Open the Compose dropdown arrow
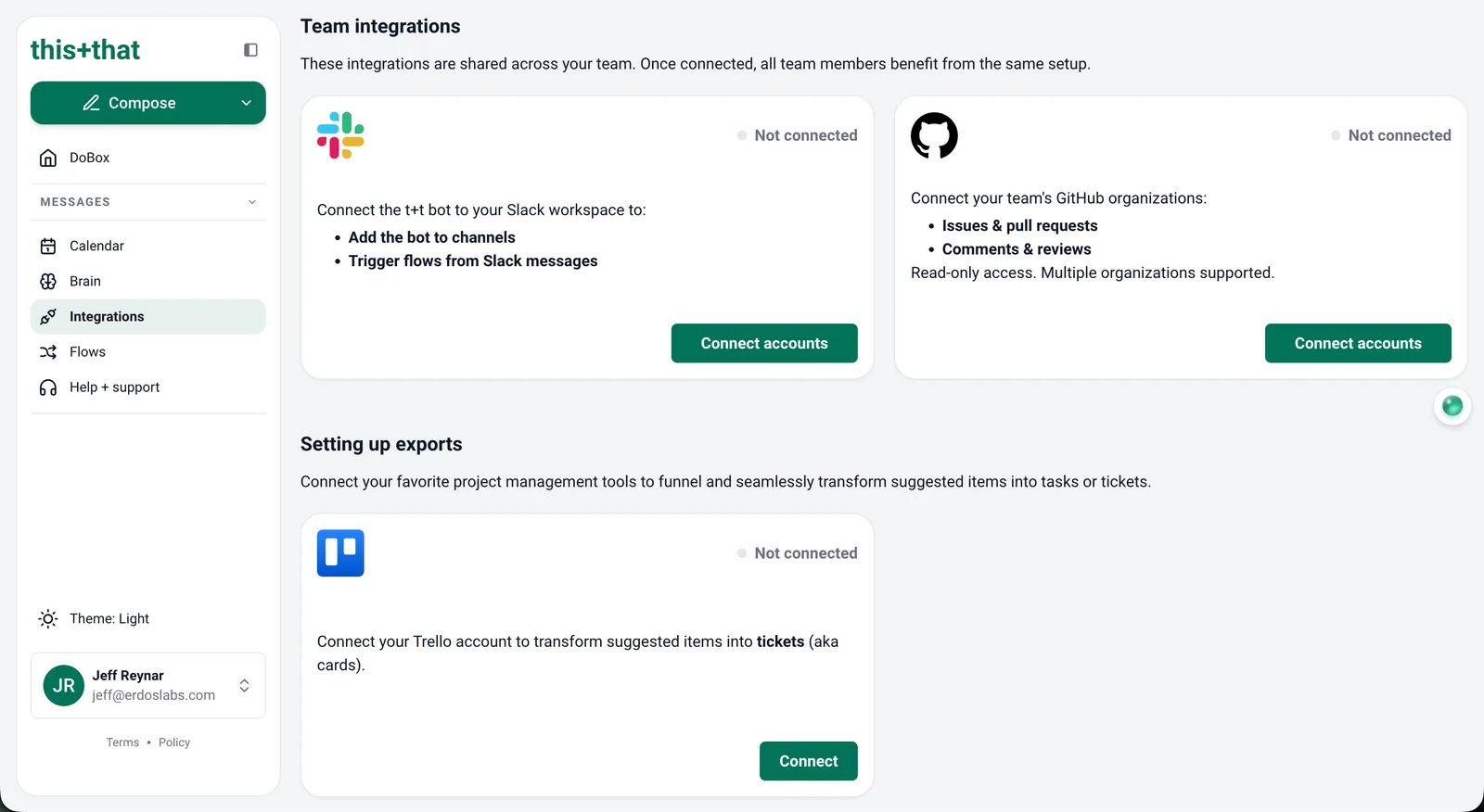 coord(246,103)
